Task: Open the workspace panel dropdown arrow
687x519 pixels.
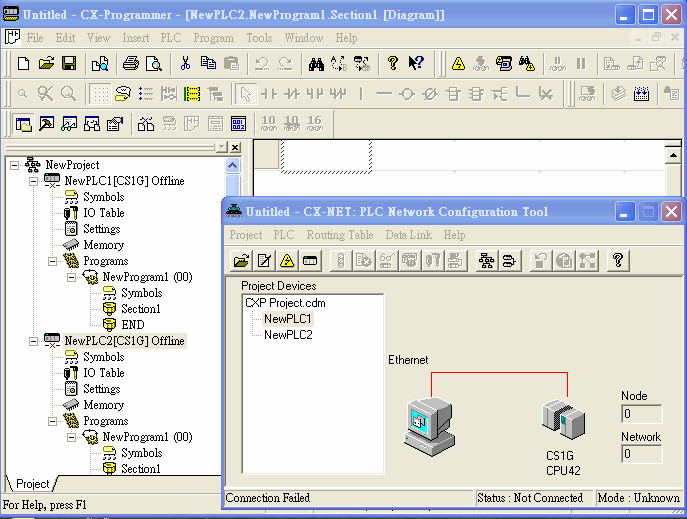Action: (222, 147)
